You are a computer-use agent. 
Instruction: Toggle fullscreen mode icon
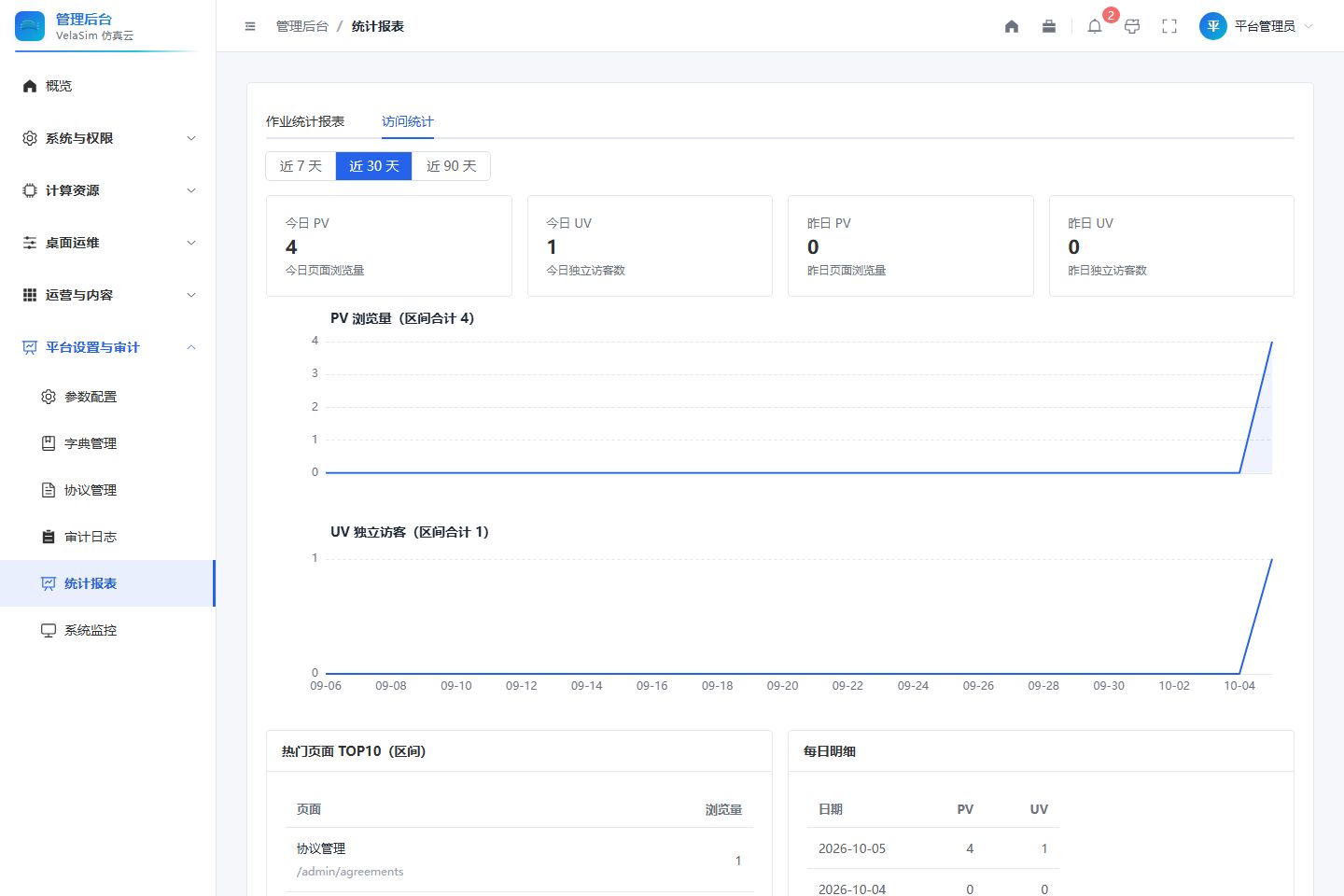(x=1169, y=26)
